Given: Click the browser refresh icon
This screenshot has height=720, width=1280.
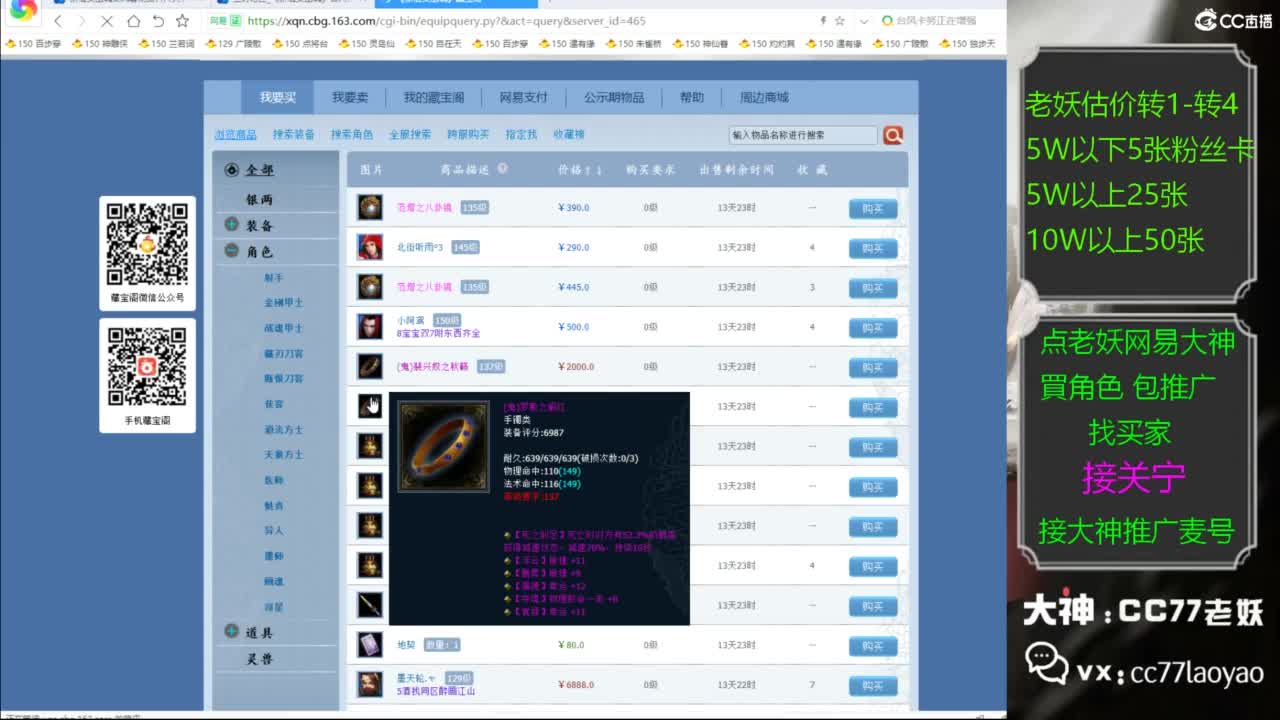Looking at the screenshot, I should (158, 21).
